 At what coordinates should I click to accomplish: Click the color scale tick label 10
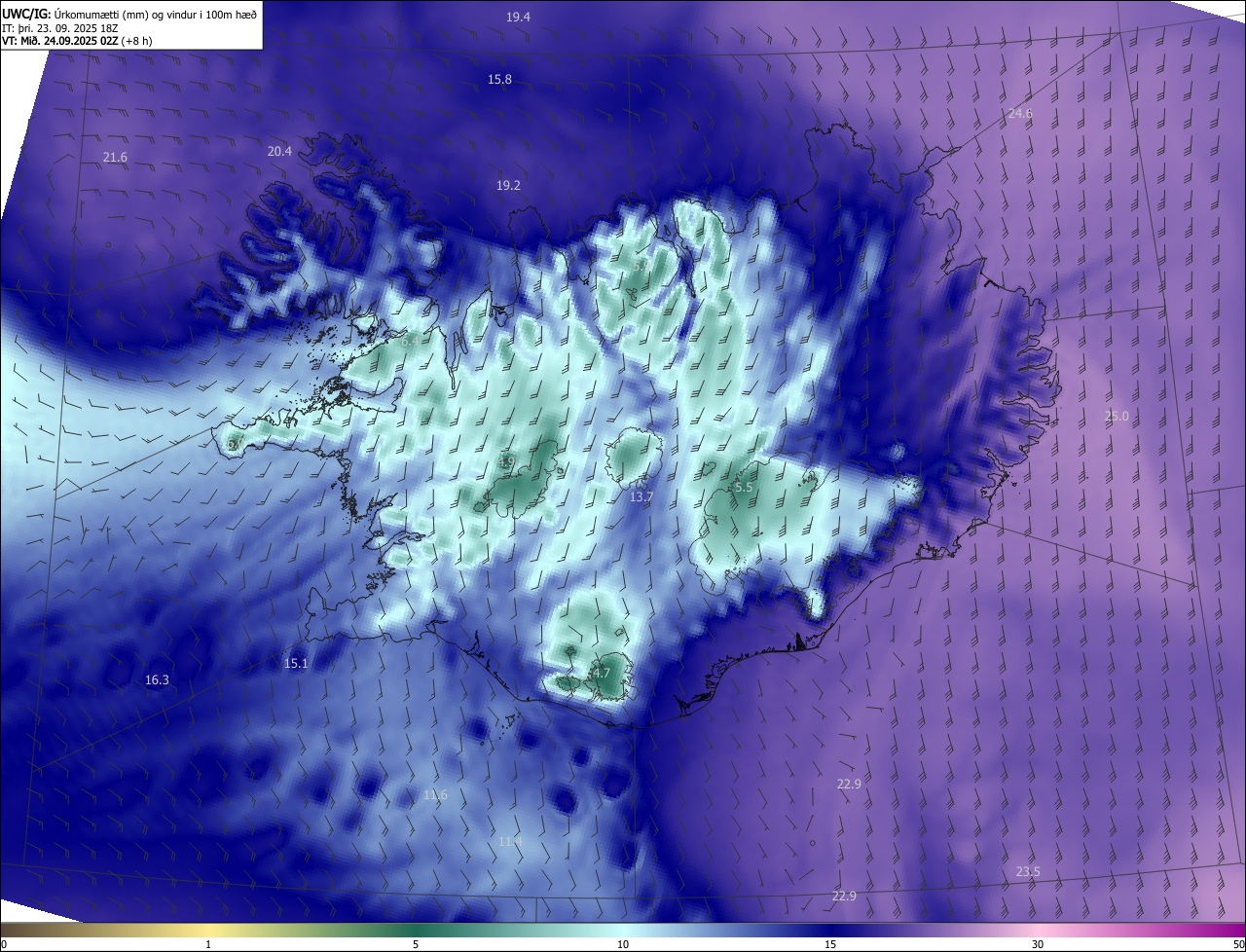pos(623,945)
